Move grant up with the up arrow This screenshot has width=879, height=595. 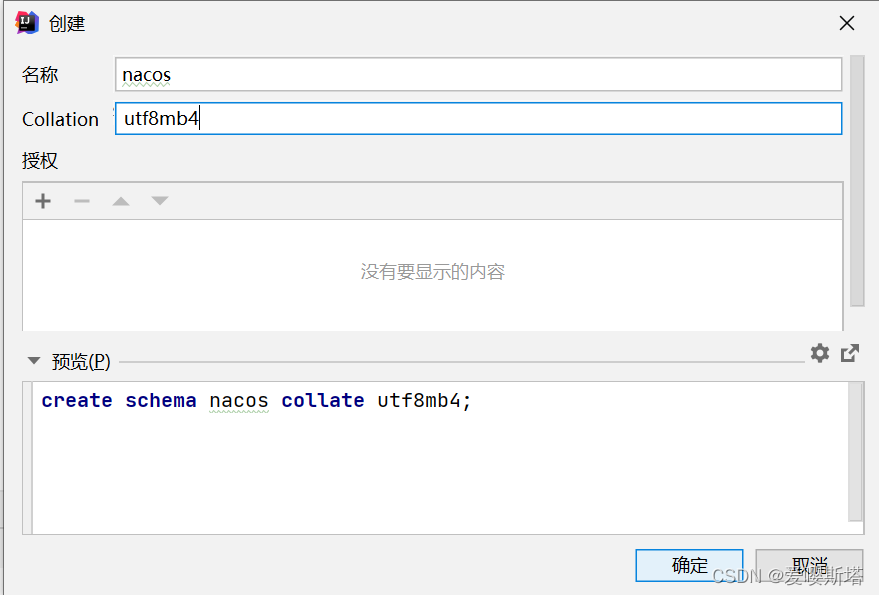tap(121, 201)
